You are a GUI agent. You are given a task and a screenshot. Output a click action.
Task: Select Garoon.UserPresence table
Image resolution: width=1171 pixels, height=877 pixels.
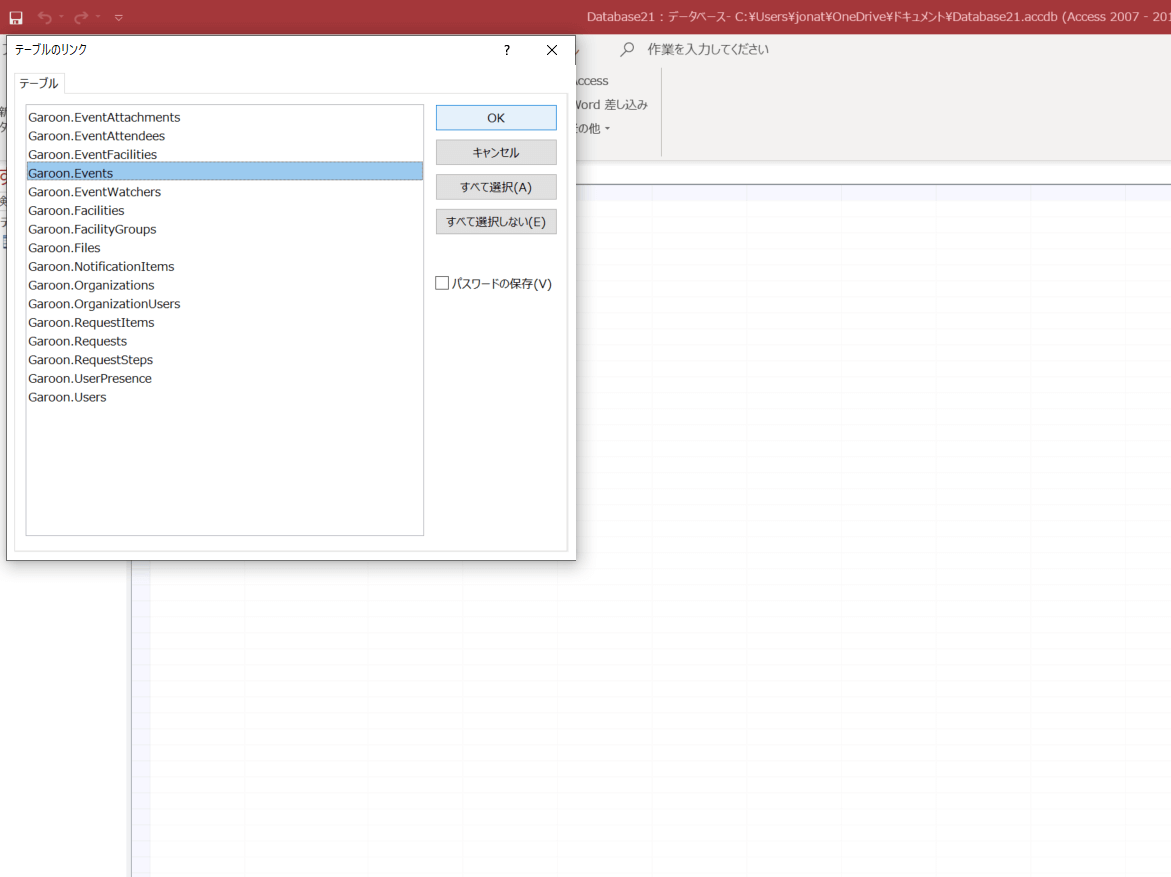pyautogui.click(x=225, y=379)
